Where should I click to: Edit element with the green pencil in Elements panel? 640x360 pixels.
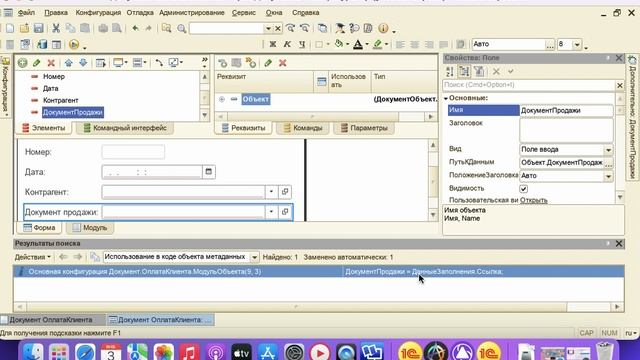point(37,63)
